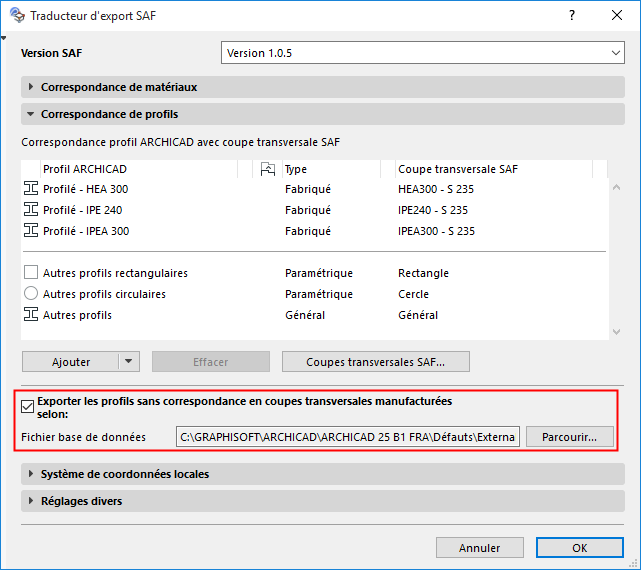Click the Fabriqué type for HEA 300
The image size is (641, 570).
pos(308,189)
